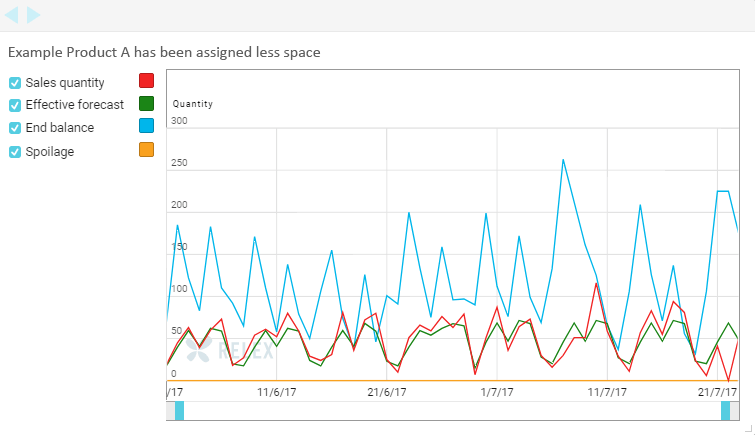The width and height of the screenshot is (755, 435).
Task: Disable the End balance series checkbox
Action: 15,128
